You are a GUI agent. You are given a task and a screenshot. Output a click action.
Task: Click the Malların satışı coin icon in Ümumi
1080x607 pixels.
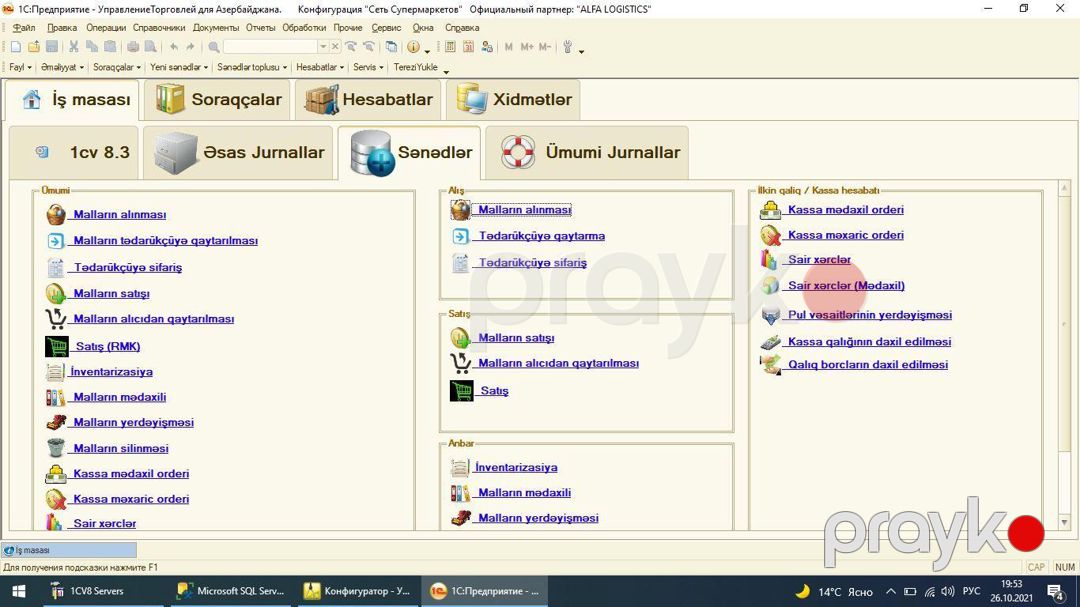click(x=56, y=294)
